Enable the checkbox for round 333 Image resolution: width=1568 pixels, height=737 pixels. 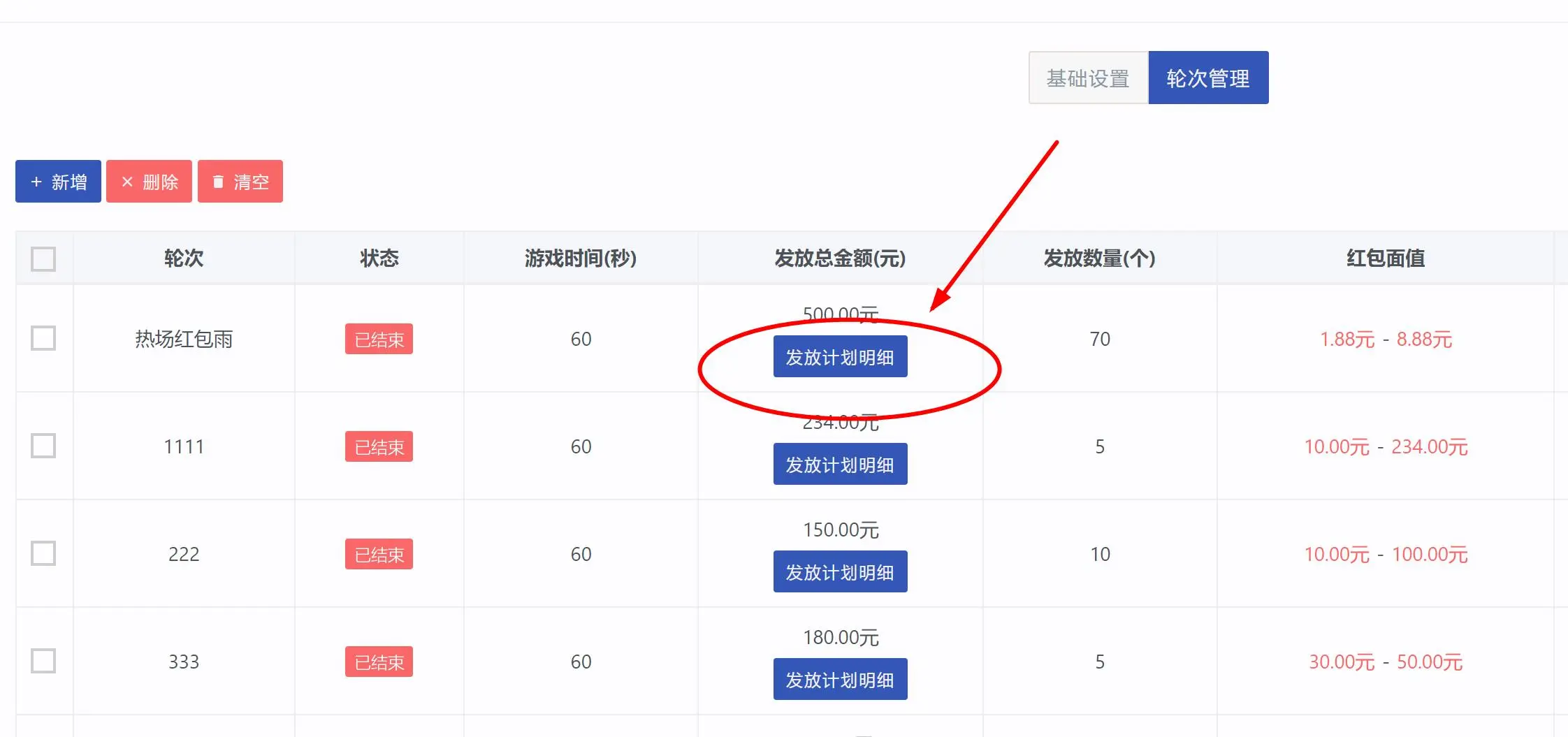[x=43, y=662]
